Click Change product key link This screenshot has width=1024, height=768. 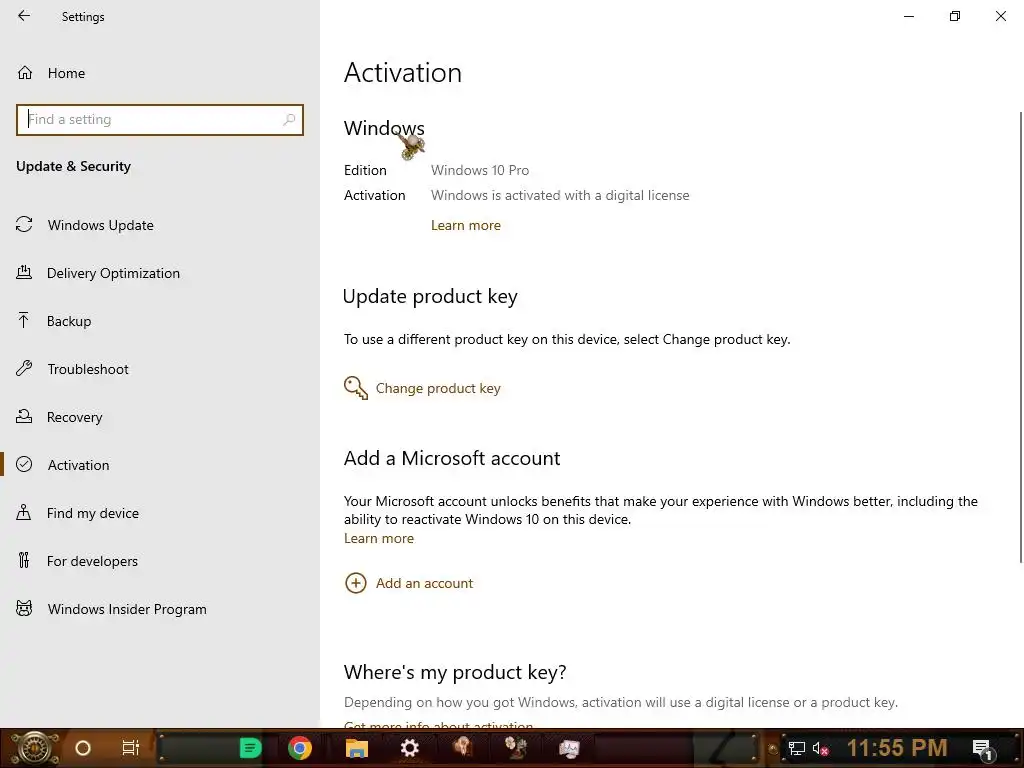438,389
